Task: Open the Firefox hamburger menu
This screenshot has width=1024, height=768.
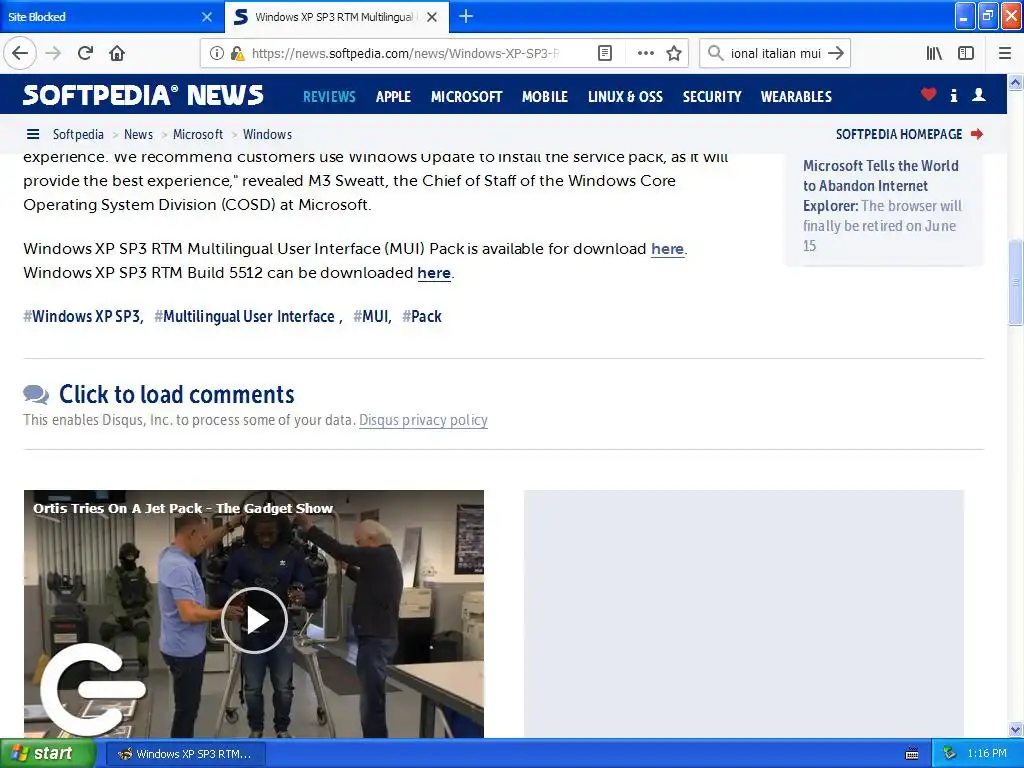Action: pyautogui.click(x=1005, y=54)
